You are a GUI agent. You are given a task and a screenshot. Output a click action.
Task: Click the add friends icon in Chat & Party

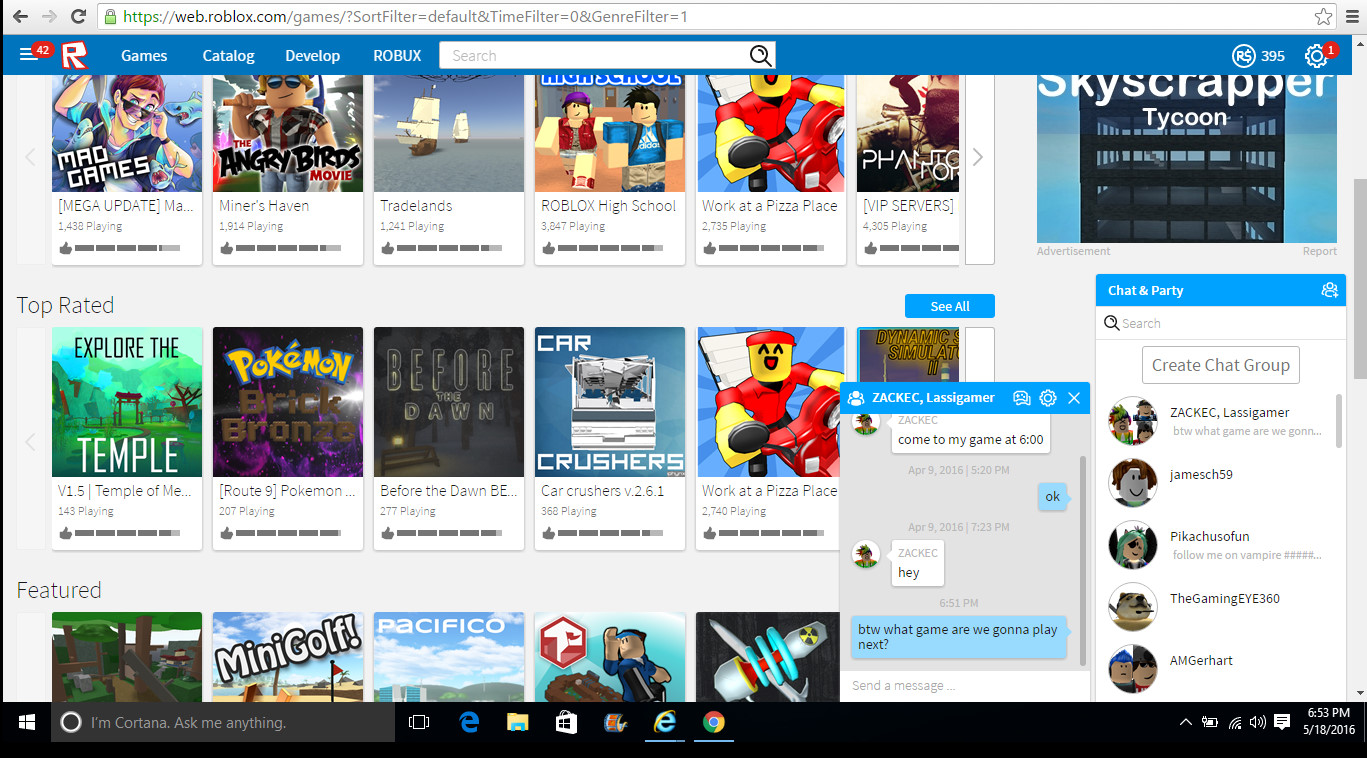1329,290
